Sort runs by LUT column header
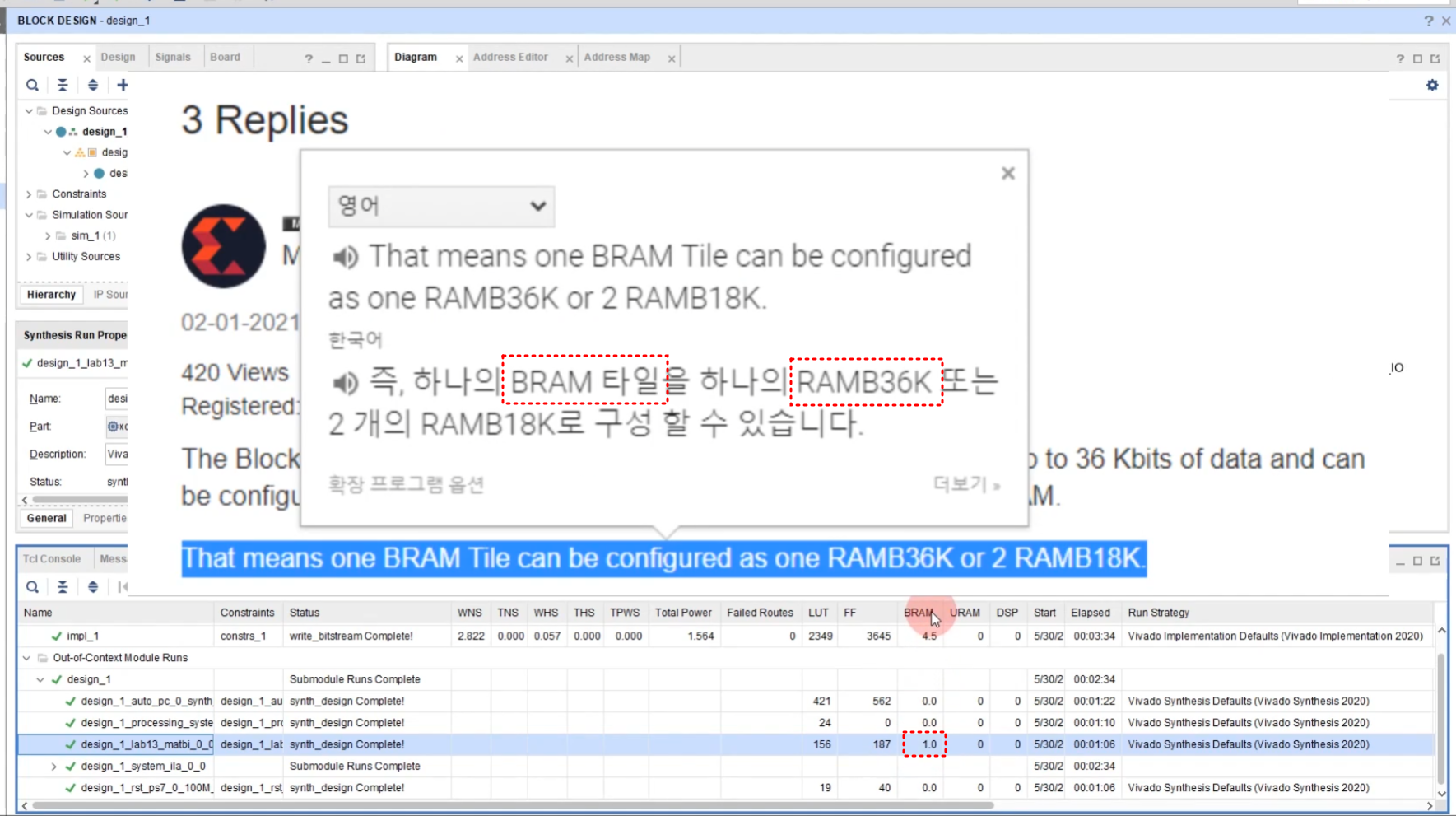Screen dimensions: 1456x816 818,613
